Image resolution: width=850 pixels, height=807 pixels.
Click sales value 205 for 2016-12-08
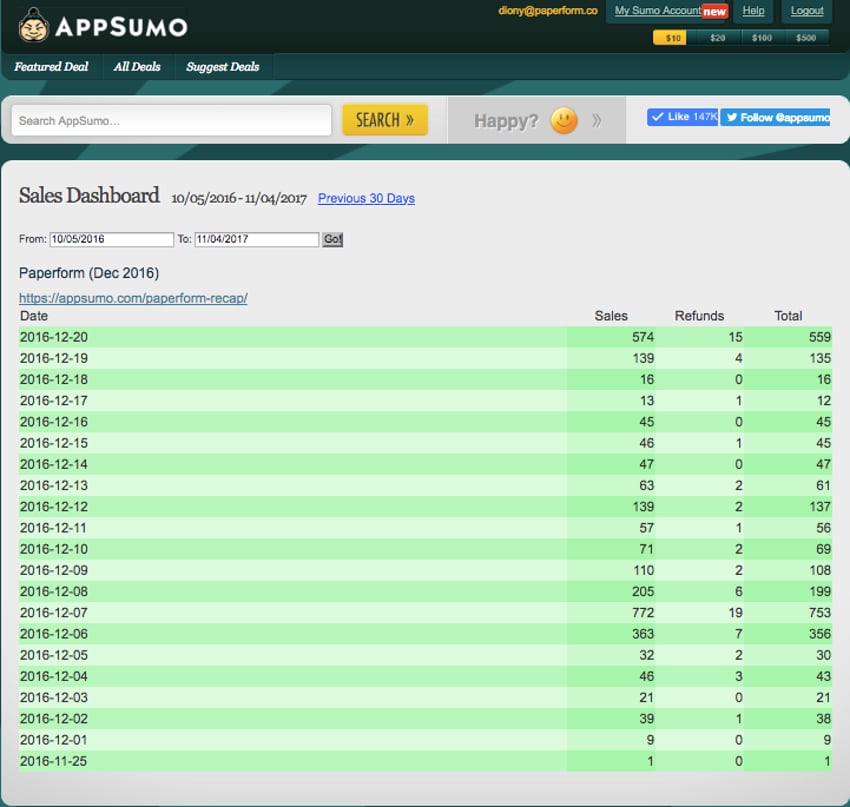click(x=643, y=591)
